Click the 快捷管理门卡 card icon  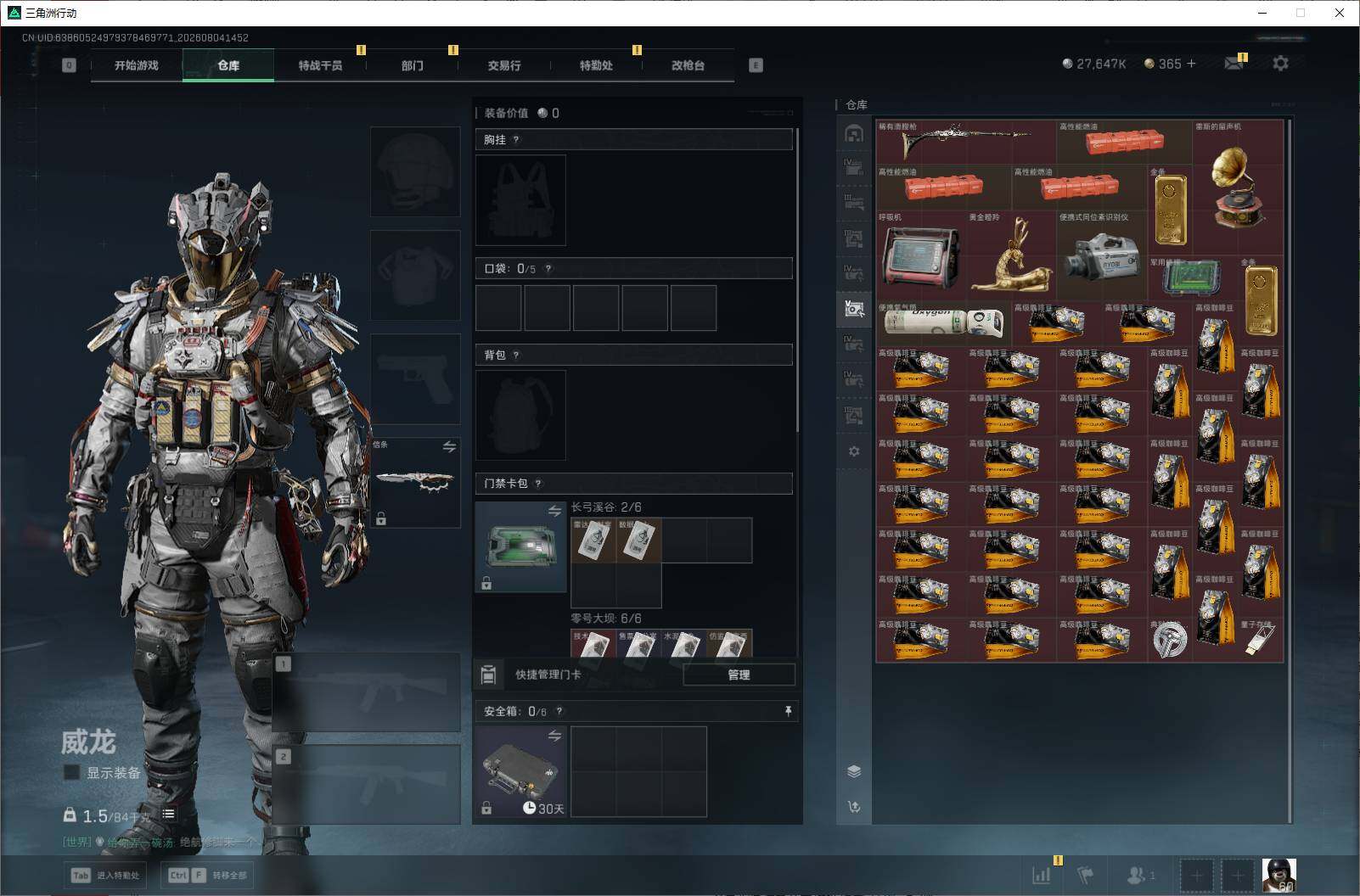coord(488,675)
